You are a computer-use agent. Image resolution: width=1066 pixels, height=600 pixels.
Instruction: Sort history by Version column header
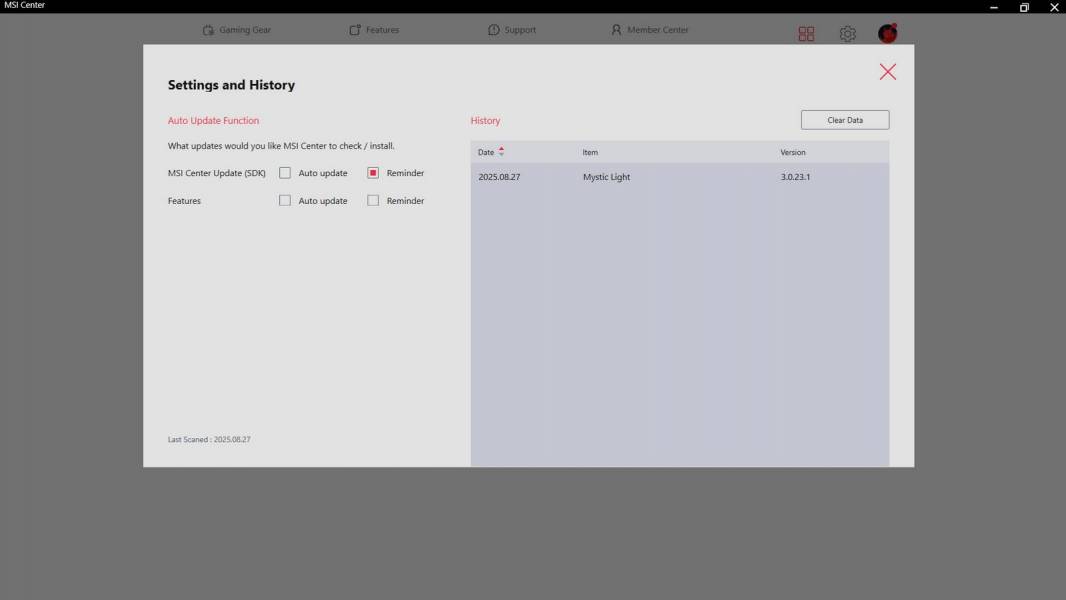point(792,153)
